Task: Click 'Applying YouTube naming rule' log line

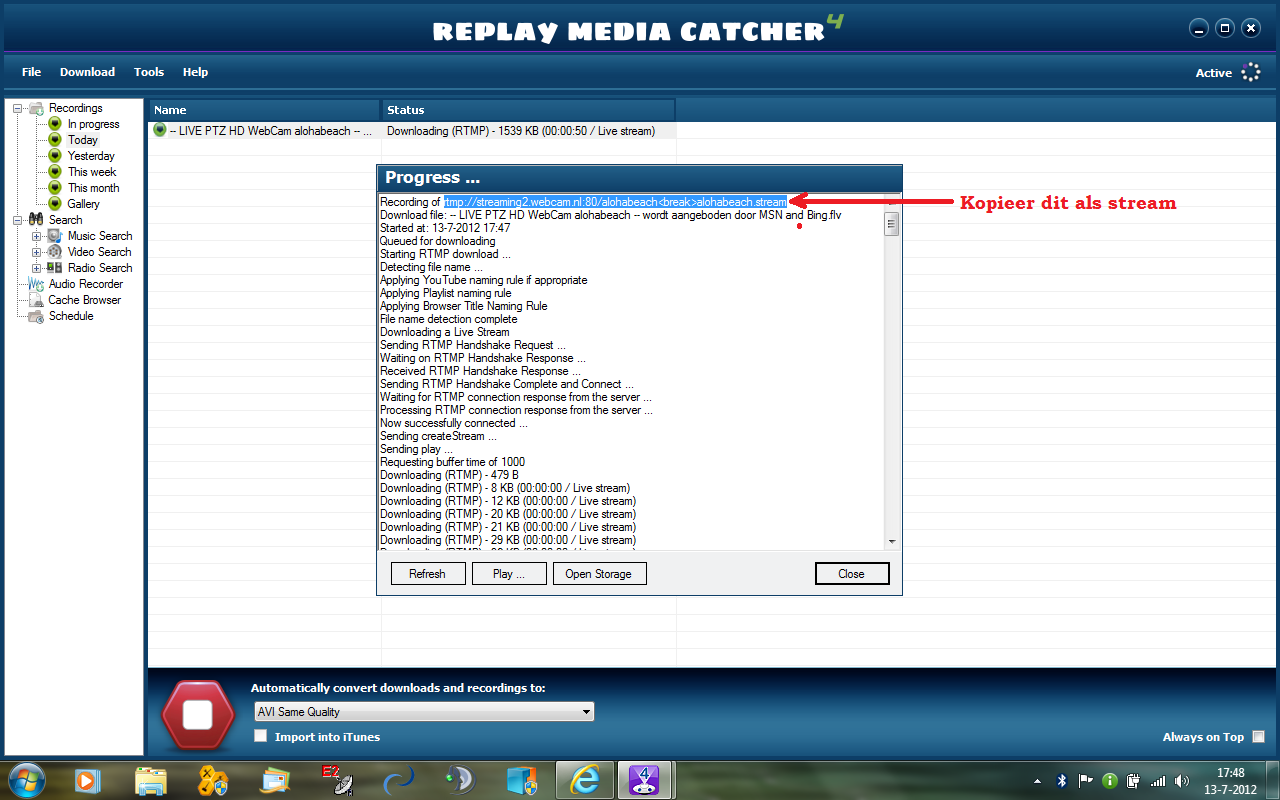Action: pos(484,280)
